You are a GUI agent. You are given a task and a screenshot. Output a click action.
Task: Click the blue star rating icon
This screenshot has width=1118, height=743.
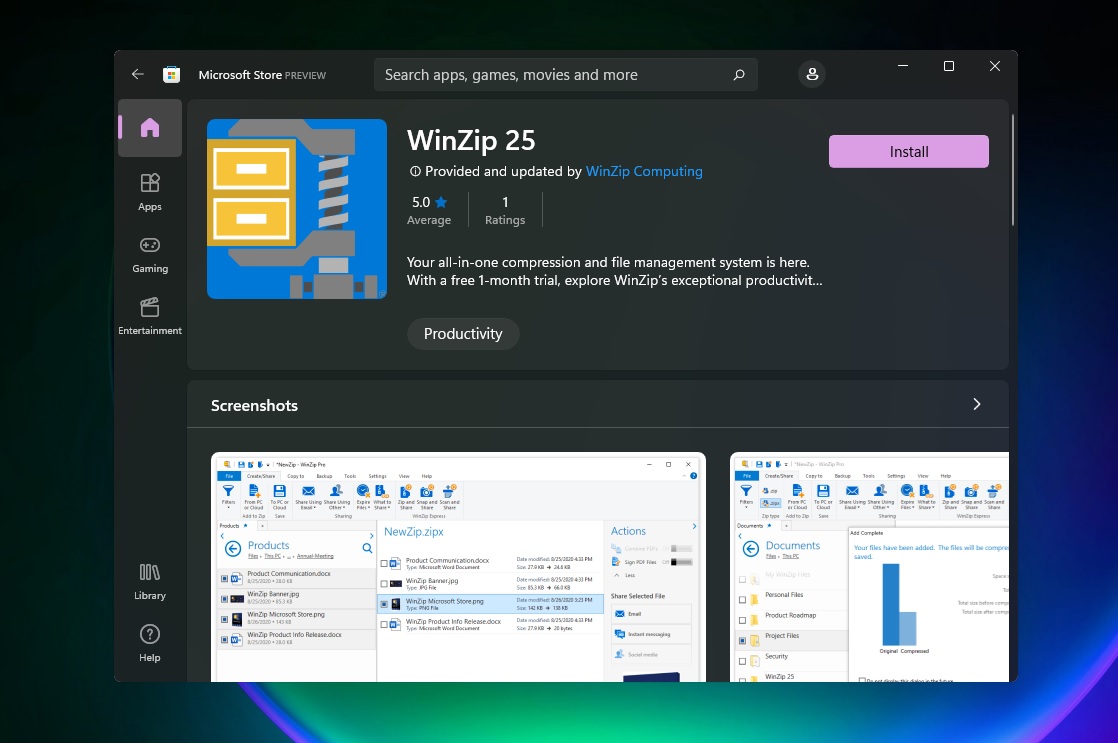[441, 202]
